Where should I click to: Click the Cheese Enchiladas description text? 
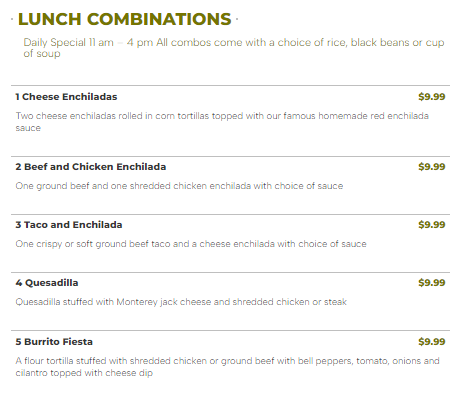(222, 122)
